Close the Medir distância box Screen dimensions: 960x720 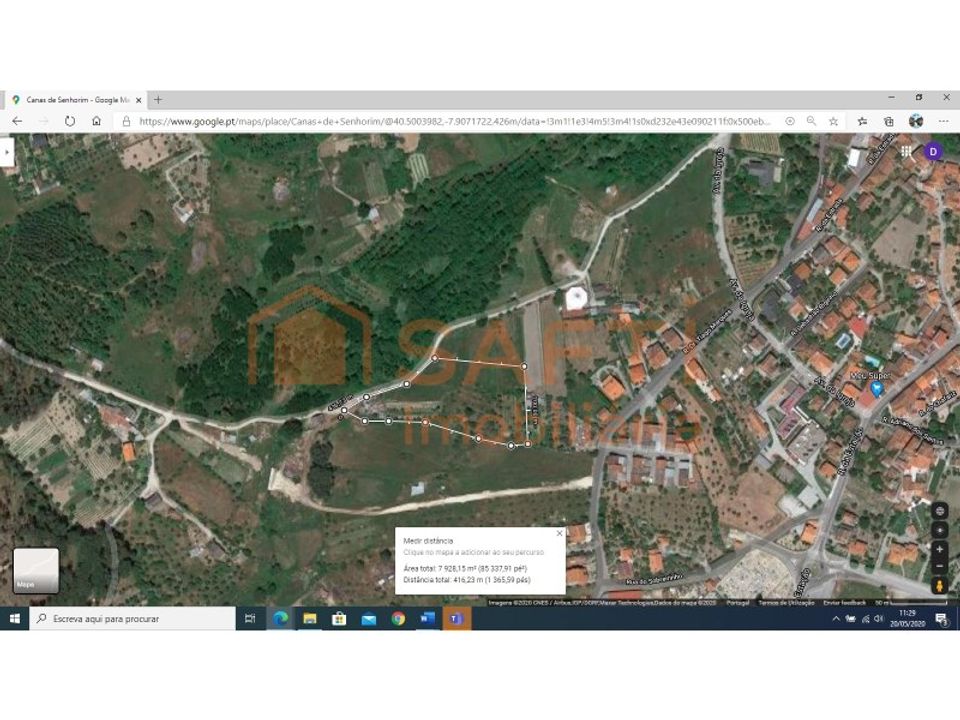click(x=559, y=533)
